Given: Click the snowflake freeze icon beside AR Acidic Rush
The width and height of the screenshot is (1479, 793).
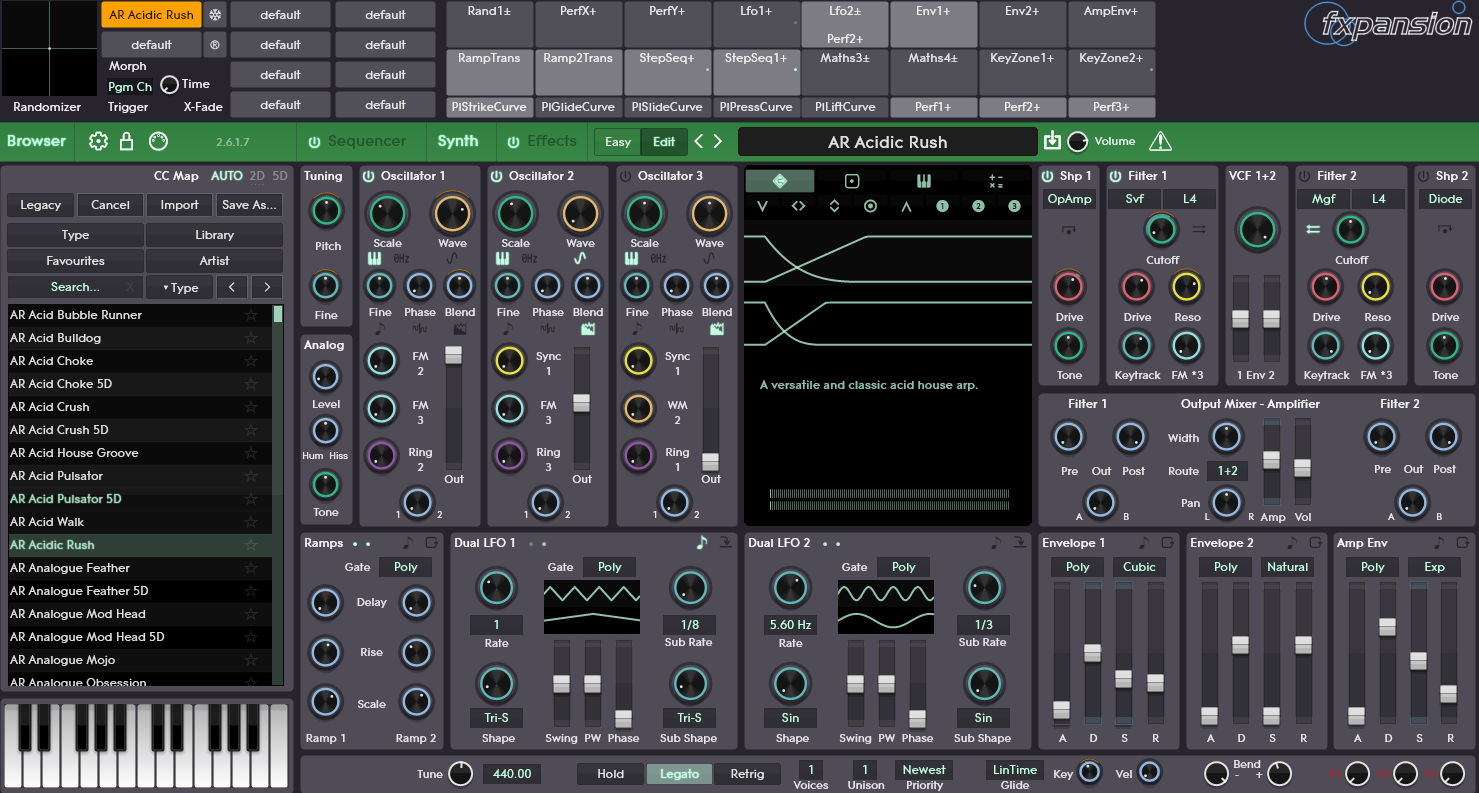Looking at the screenshot, I should click(x=215, y=15).
